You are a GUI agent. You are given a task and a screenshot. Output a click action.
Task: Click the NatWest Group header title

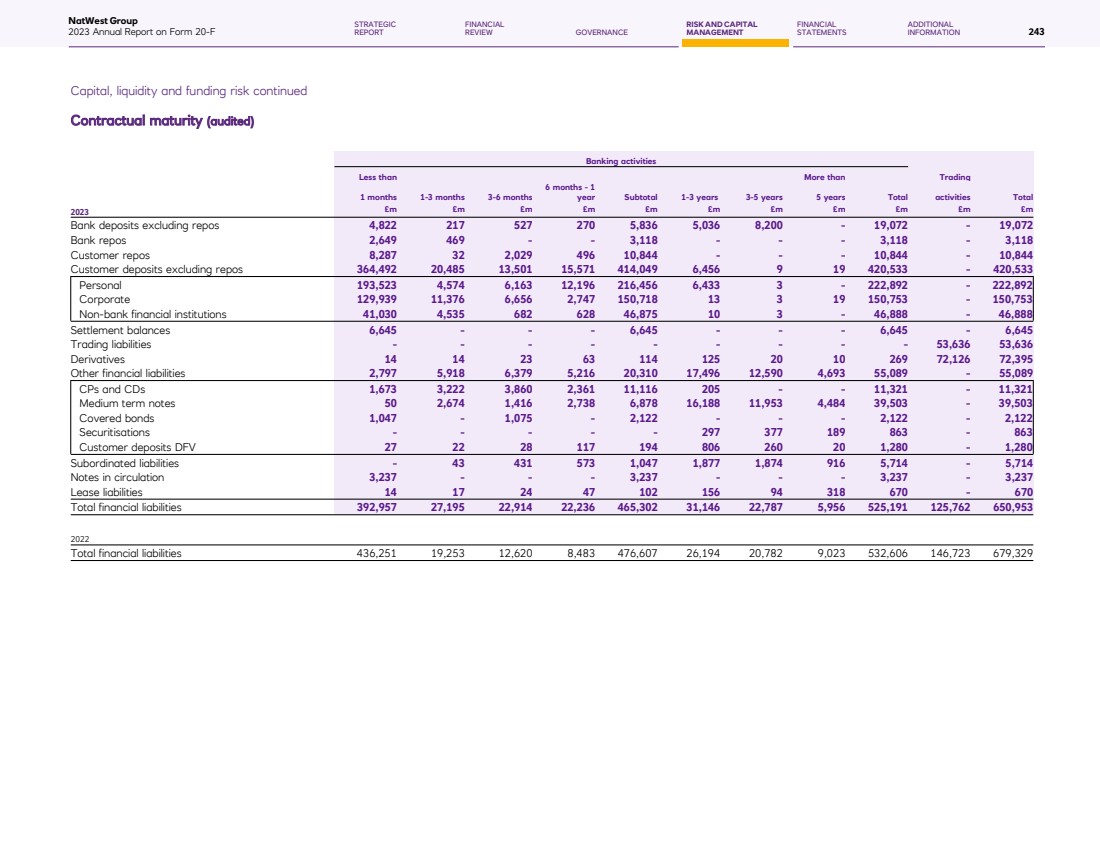pos(103,20)
